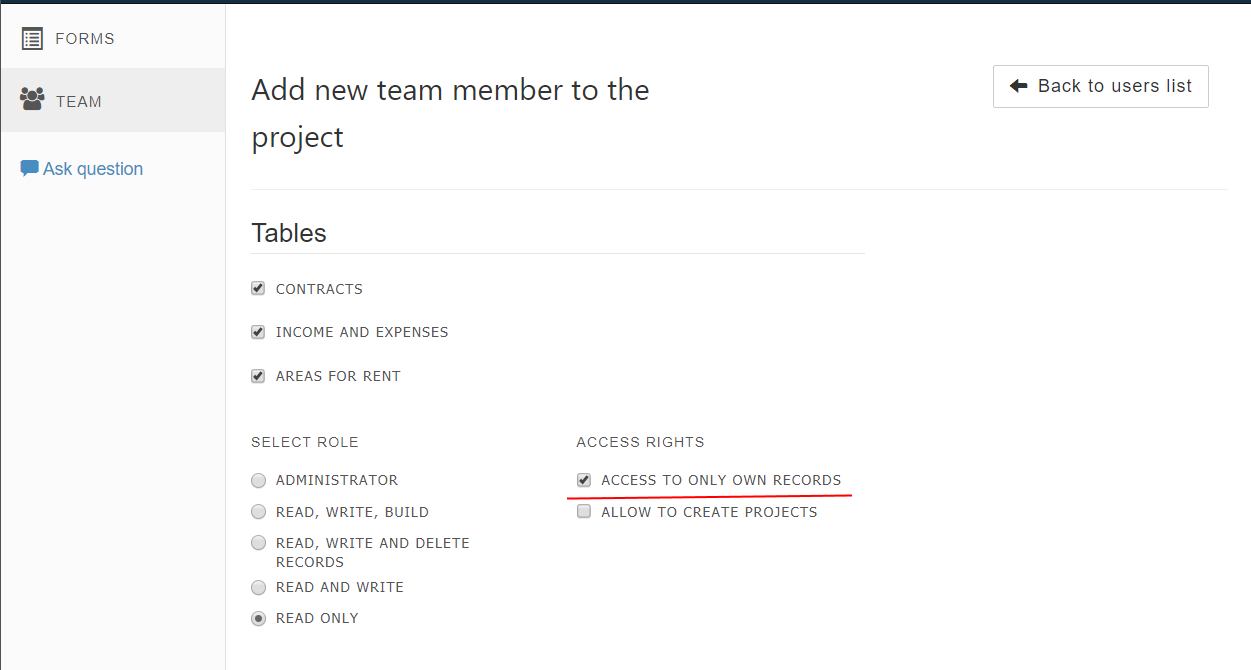Choose the Read, Write, Build role
This screenshot has width=1251, height=670.
coord(259,512)
